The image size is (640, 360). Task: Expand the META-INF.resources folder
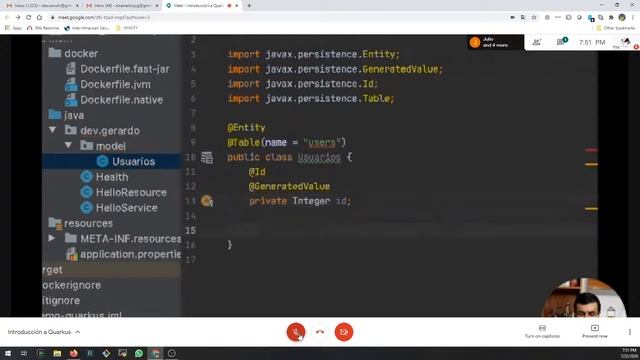pos(51,238)
